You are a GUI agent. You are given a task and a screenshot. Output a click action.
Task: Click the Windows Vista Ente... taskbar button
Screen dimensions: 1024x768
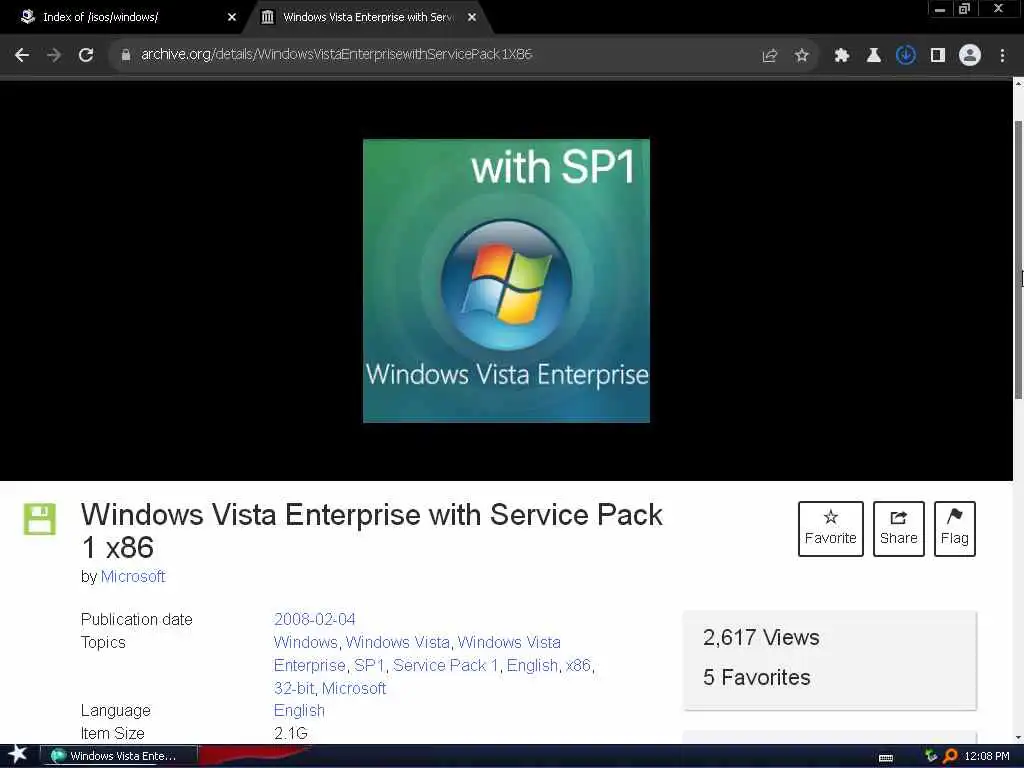point(119,756)
